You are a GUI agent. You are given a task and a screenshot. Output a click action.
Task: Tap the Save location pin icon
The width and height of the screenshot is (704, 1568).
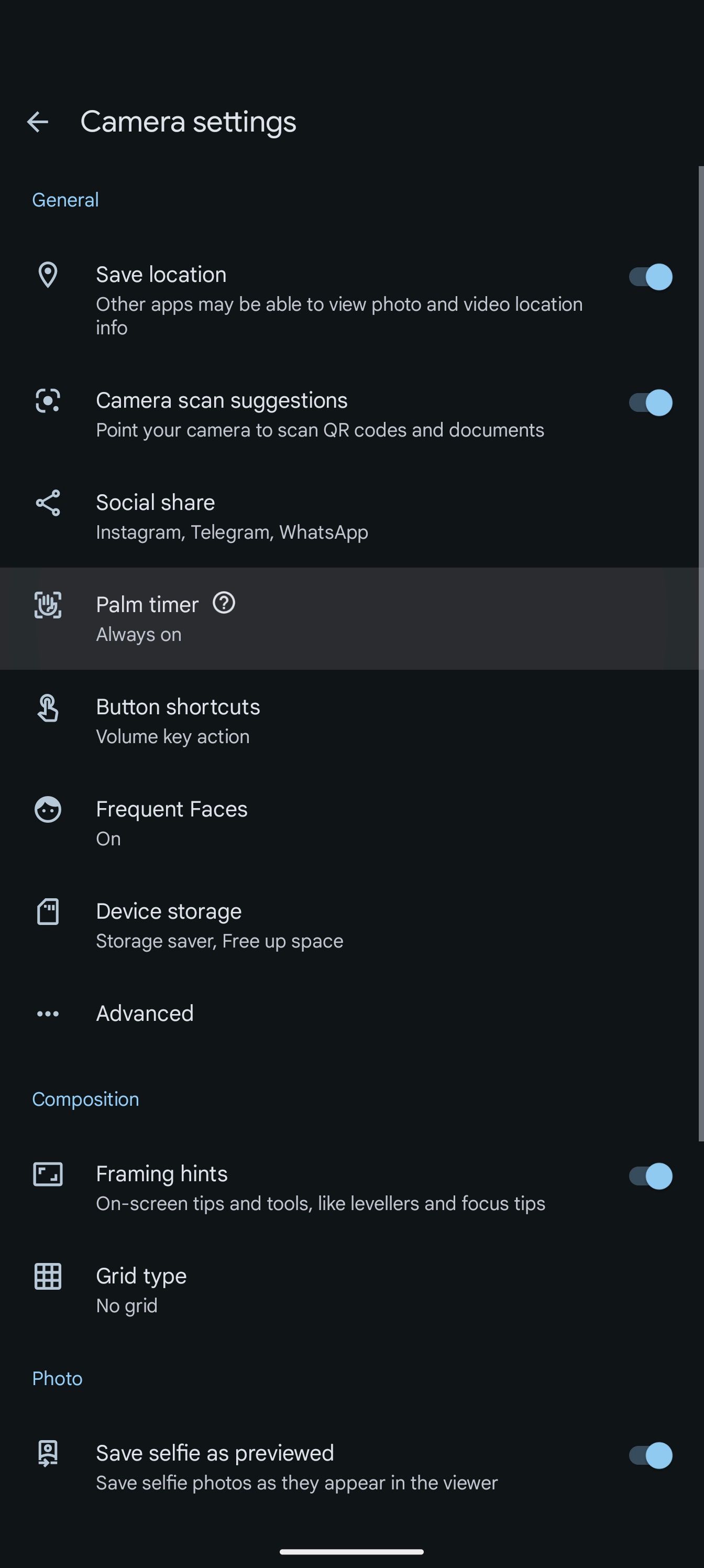(48, 275)
